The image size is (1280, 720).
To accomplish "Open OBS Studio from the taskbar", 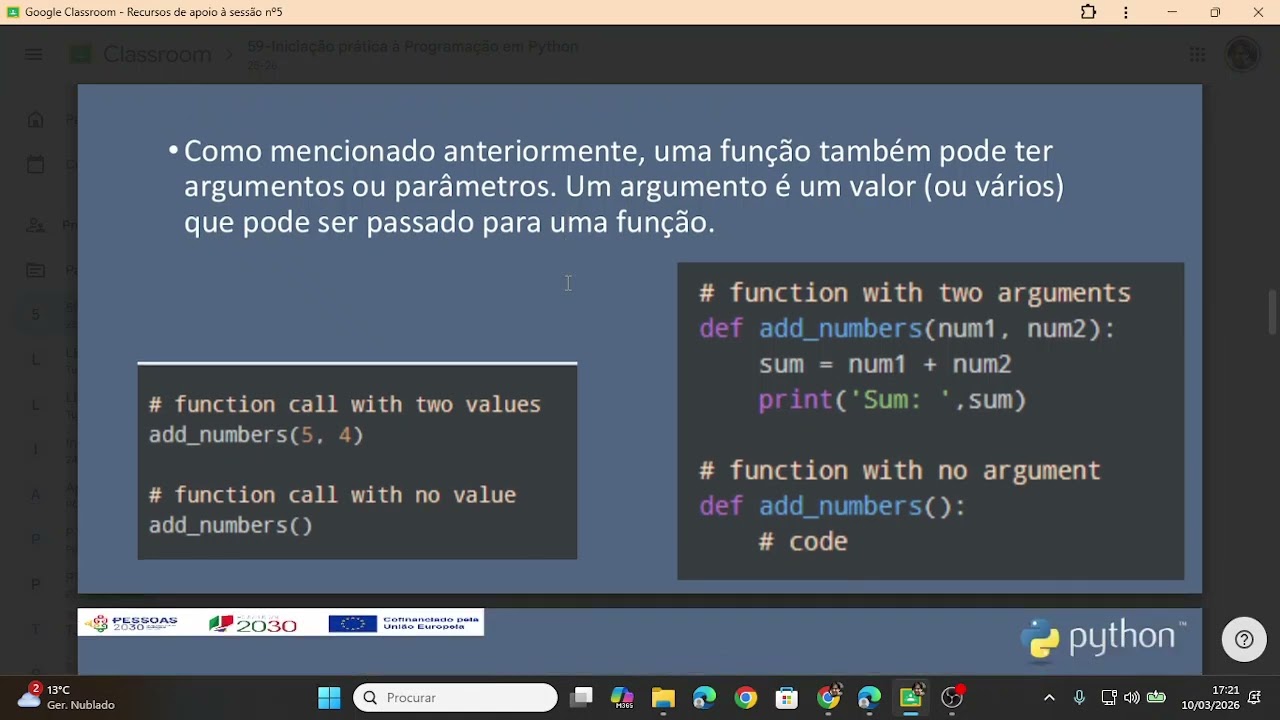I will pos(952,697).
